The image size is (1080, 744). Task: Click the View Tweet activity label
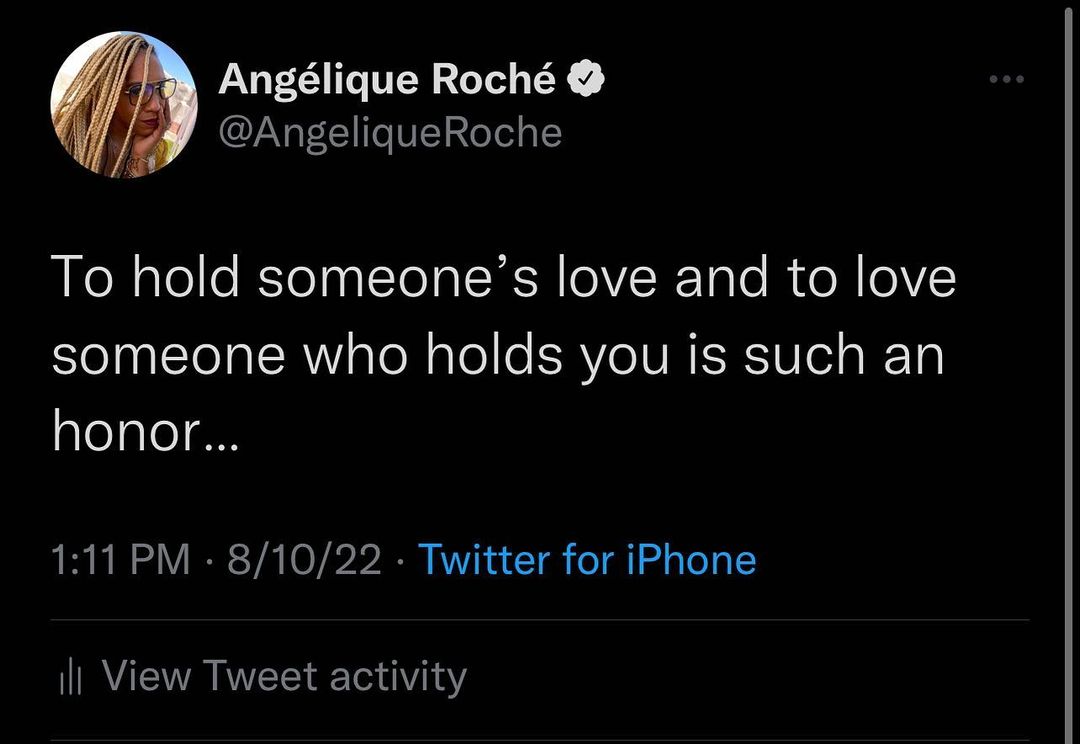(284, 676)
